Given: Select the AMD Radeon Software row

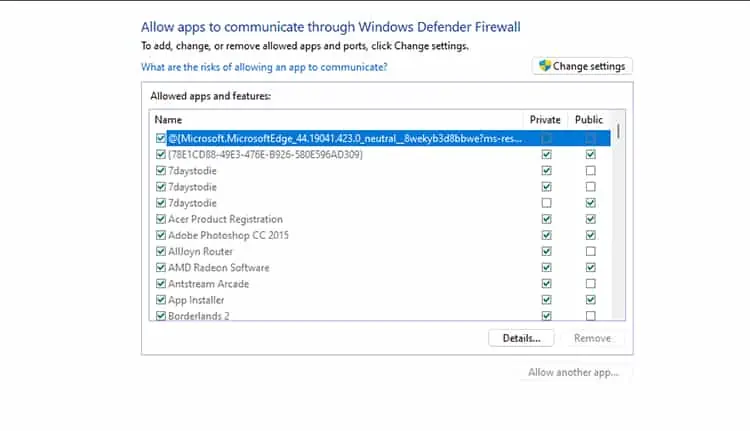Looking at the screenshot, I should 218,267.
